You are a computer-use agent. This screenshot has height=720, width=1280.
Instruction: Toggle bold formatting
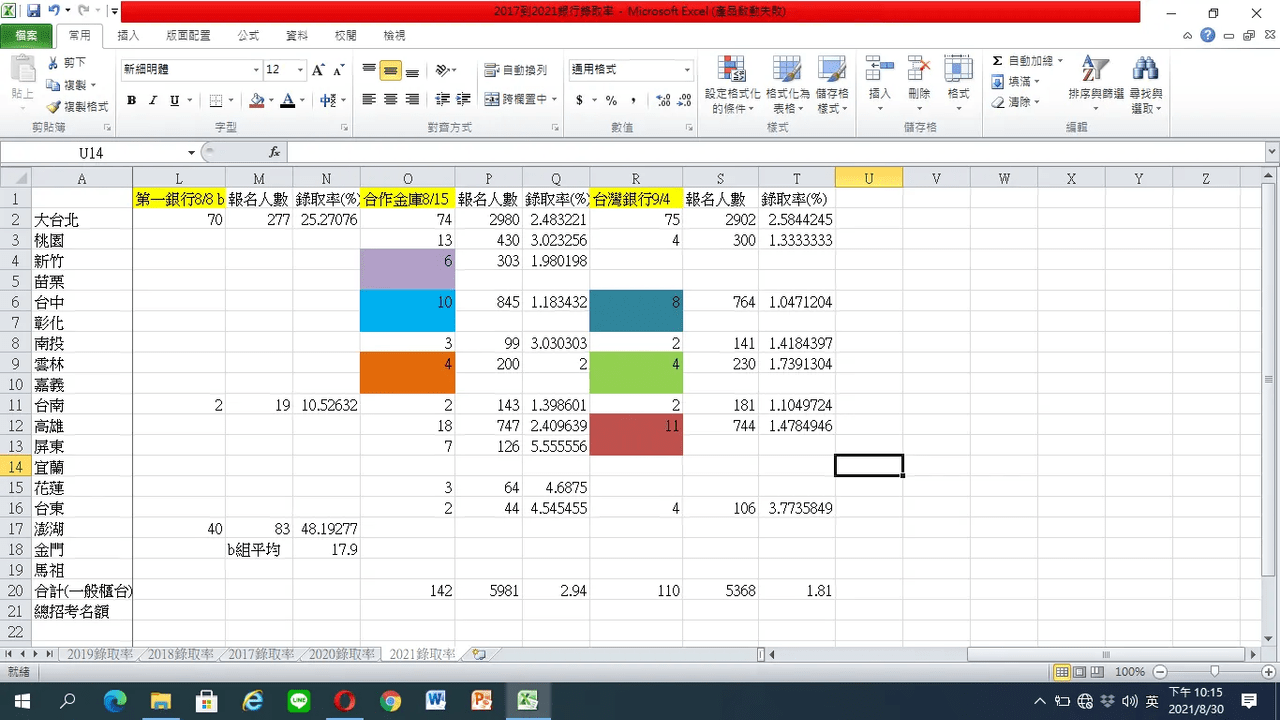[131, 100]
